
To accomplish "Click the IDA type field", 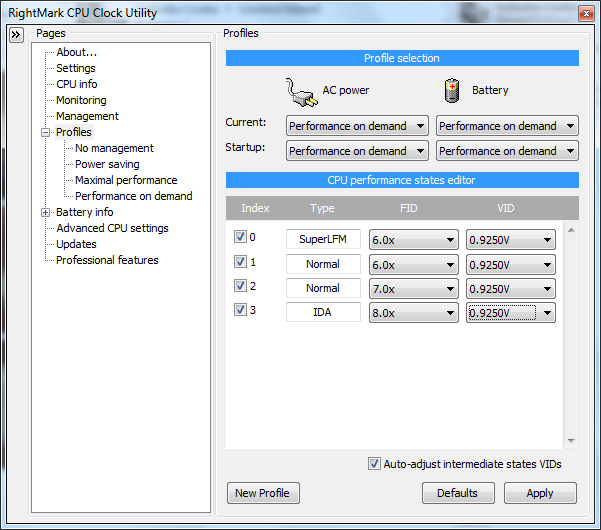I will click(323, 312).
